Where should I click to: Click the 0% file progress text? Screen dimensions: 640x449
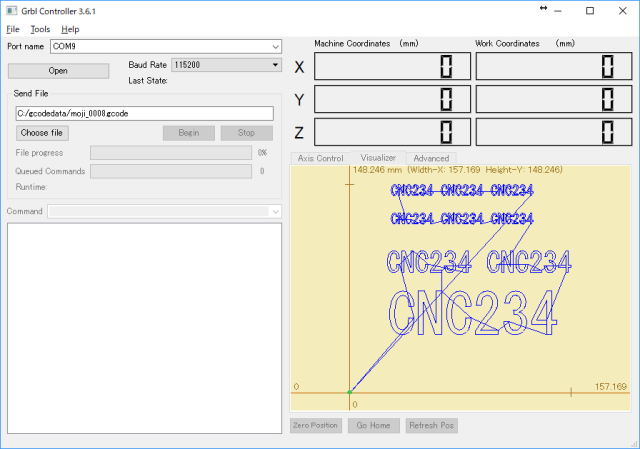click(262, 153)
